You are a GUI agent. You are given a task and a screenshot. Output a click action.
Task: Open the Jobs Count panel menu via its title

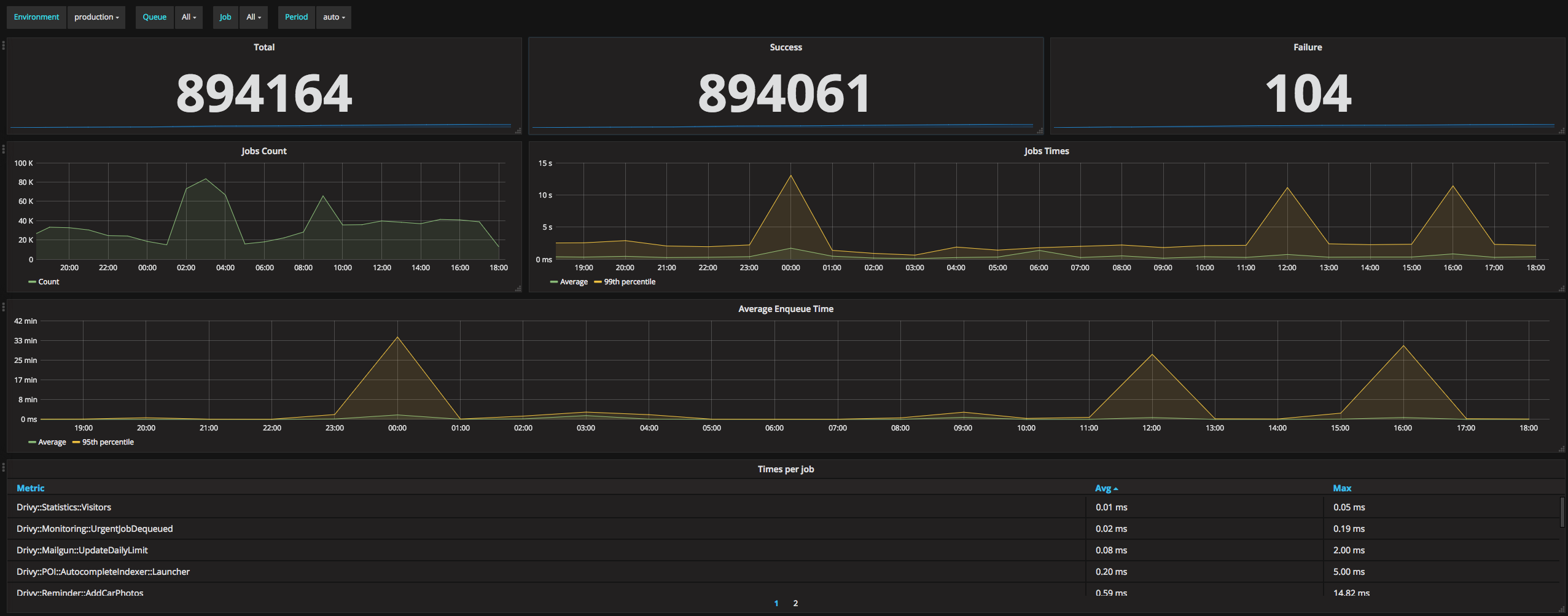(263, 150)
